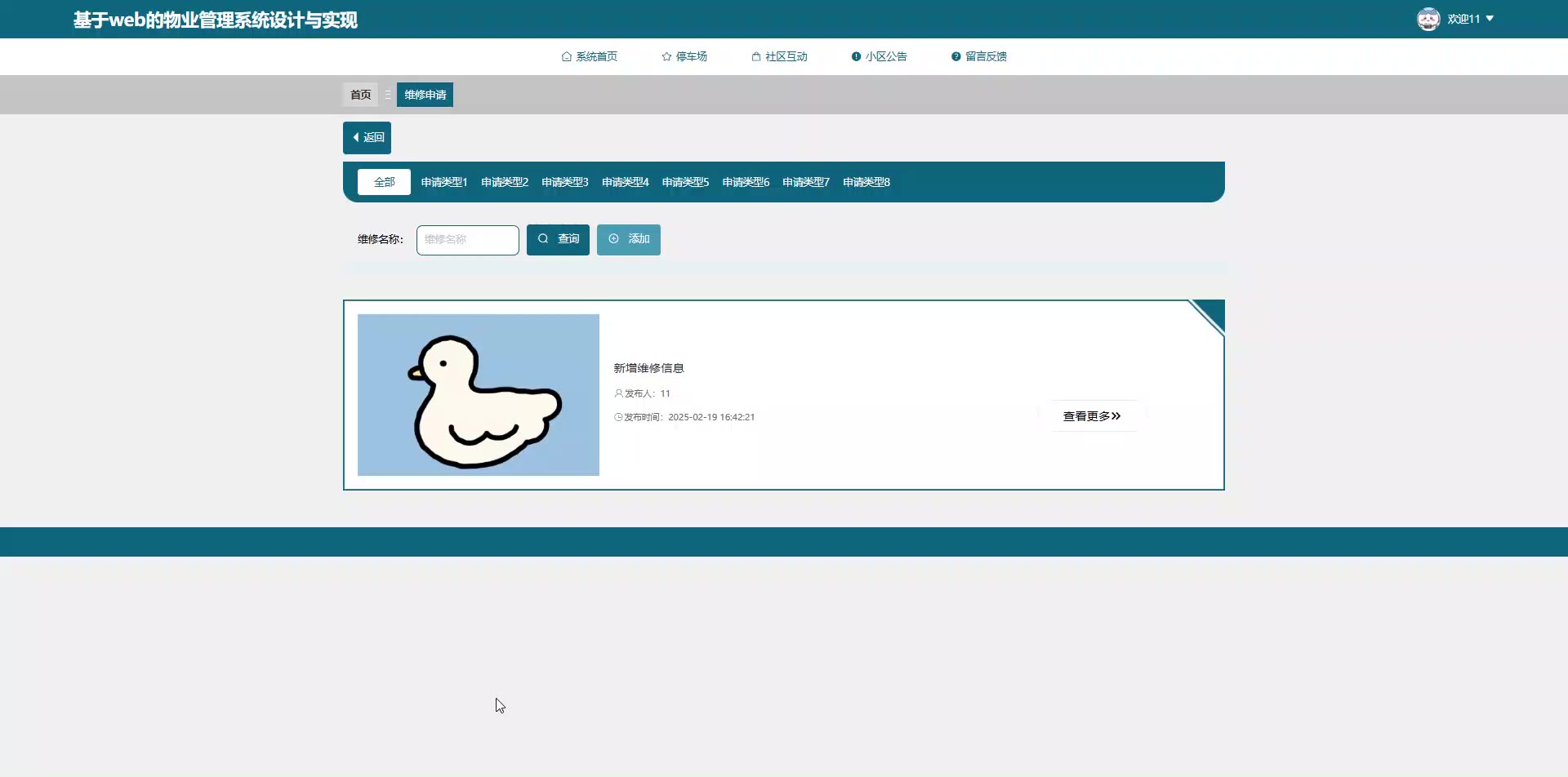Click the person icon beside 发布人
Viewport: 1568px width, 777px height.
pyautogui.click(x=619, y=393)
